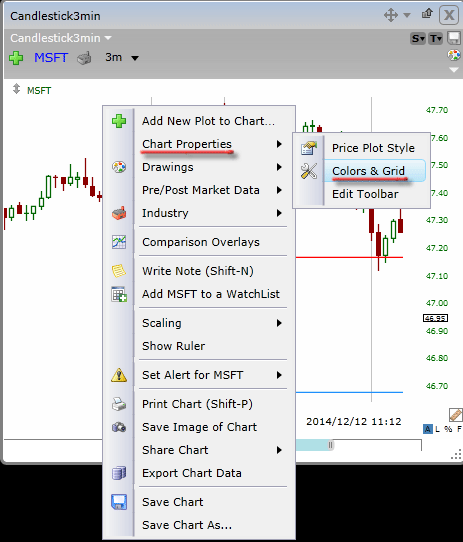Image resolution: width=463 pixels, height=542 pixels.
Task: Click the green plus icon in the context menu
Action: point(119,121)
